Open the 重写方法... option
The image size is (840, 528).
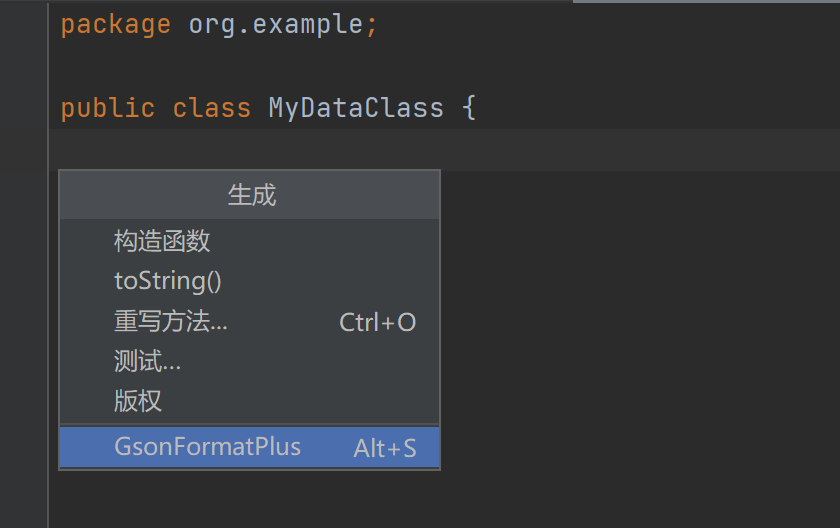click(x=171, y=322)
